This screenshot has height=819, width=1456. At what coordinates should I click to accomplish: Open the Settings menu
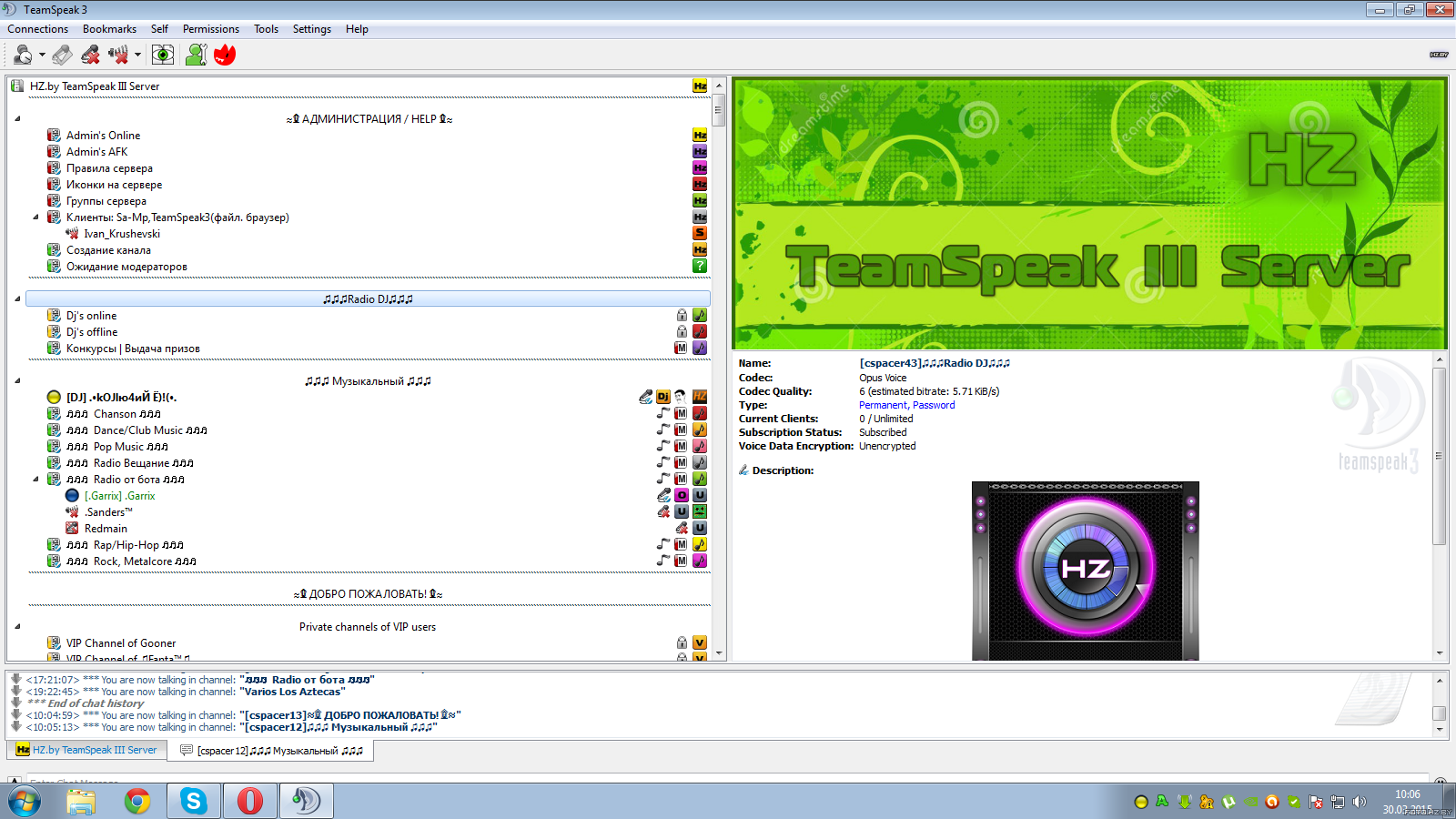(x=312, y=29)
